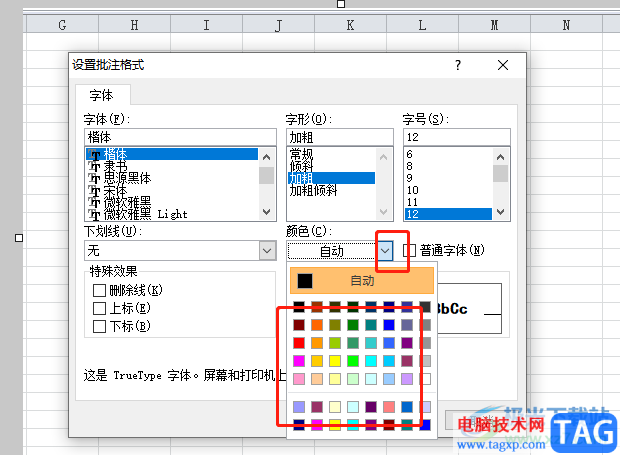Select font 思源黑体 in the list
Screen dimensions: 620x455
172,178
